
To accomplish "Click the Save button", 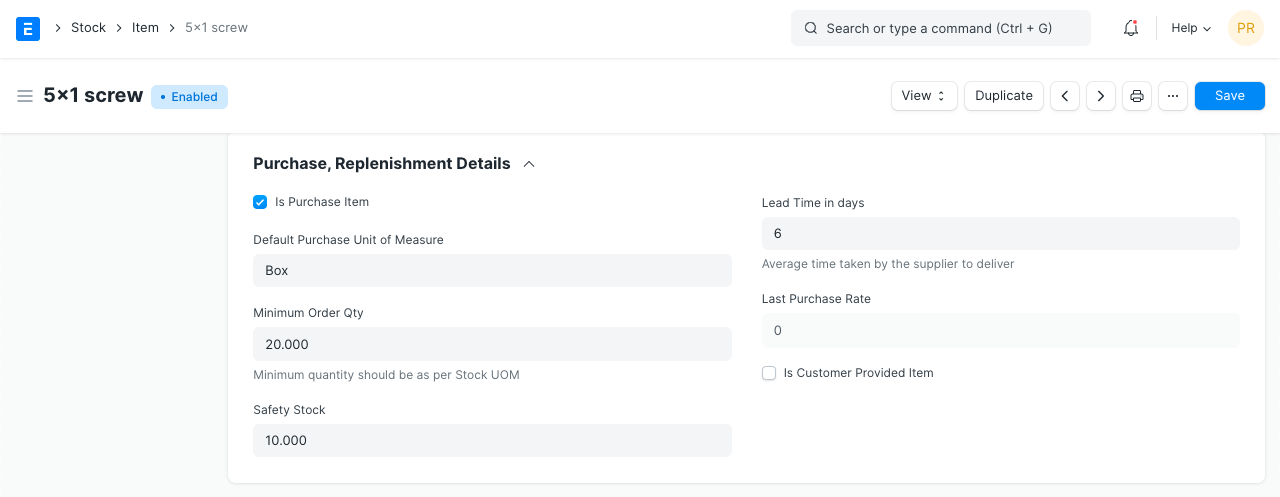I will [x=1229, y=96].
